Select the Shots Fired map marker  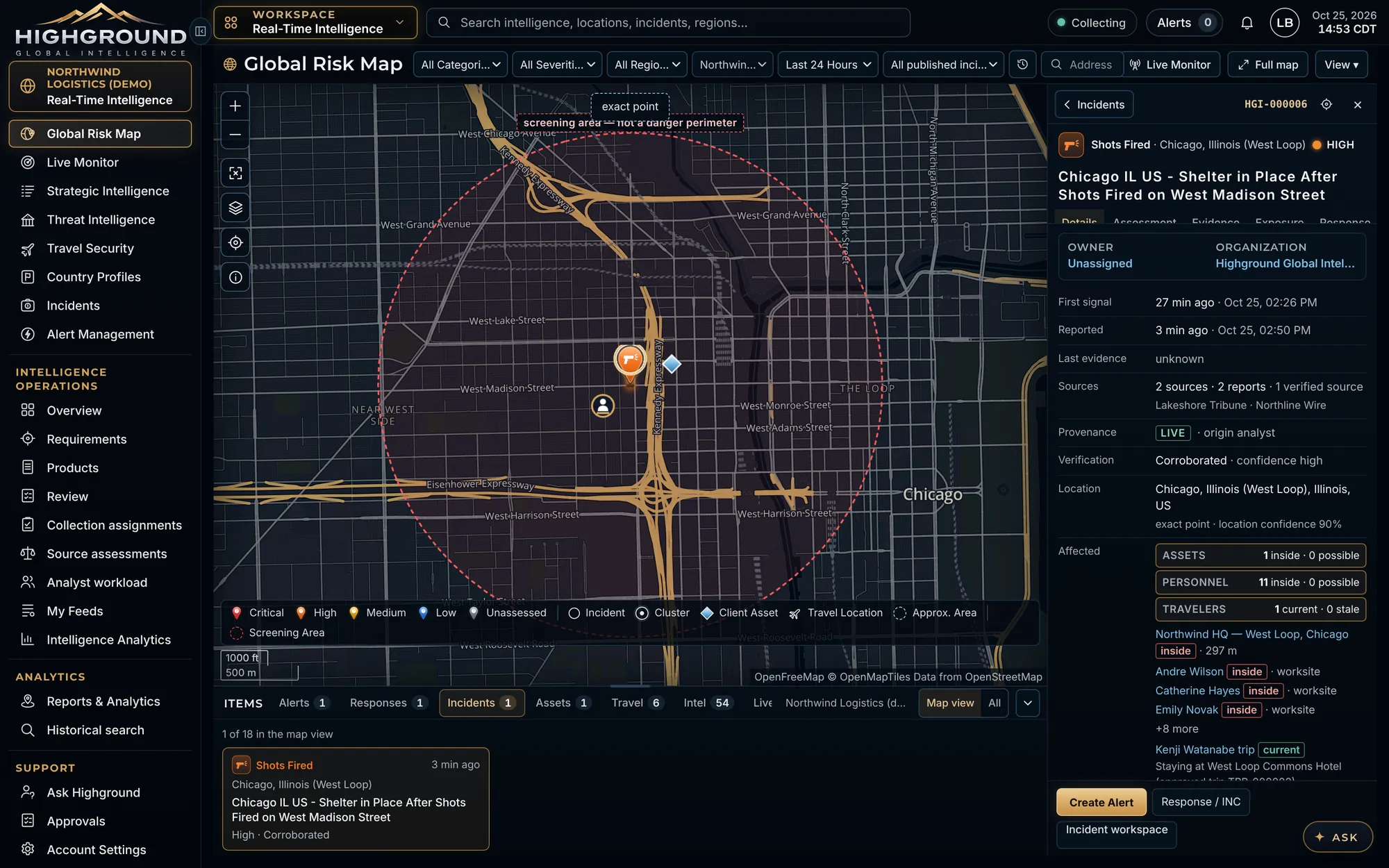pos(630,360)
